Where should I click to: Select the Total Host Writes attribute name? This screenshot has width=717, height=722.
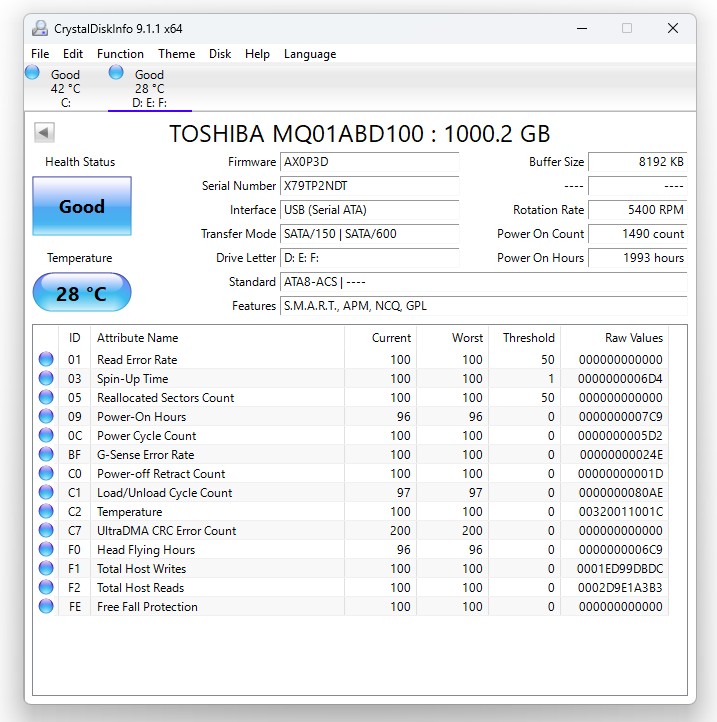coord(141,569)
